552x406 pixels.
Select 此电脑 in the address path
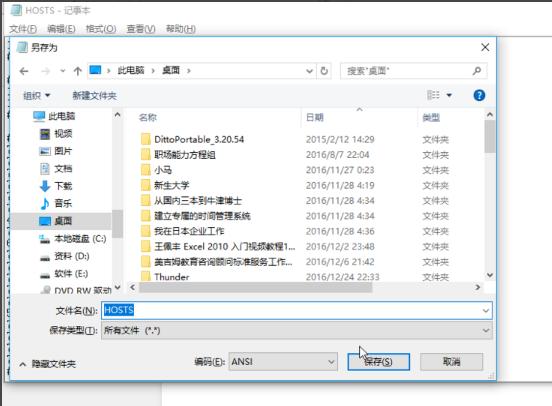click(x=131, y=70)
